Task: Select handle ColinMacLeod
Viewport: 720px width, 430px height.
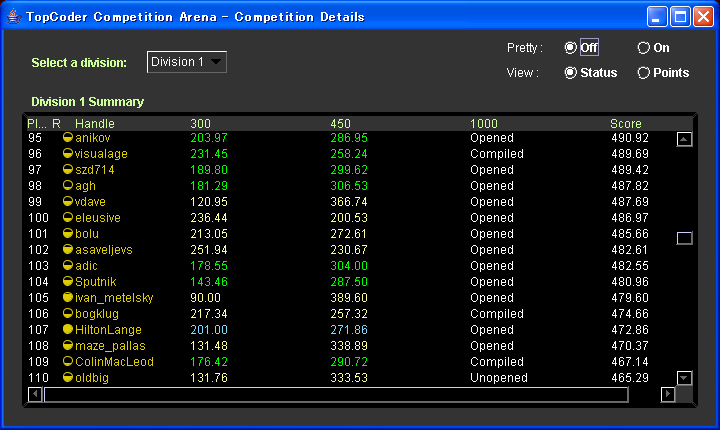Action: [x=114, y=362]
